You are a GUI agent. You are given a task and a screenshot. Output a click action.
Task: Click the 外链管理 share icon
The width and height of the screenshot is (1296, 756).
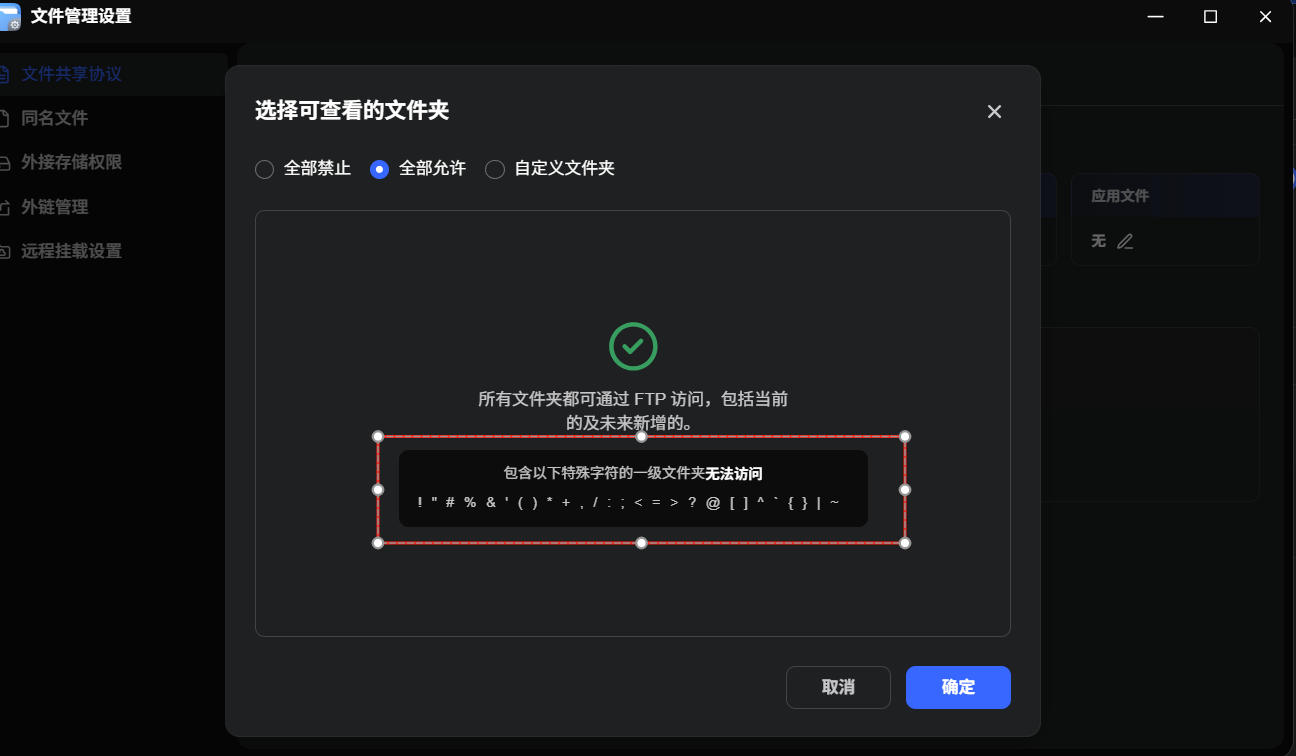[x=4, y=207]
